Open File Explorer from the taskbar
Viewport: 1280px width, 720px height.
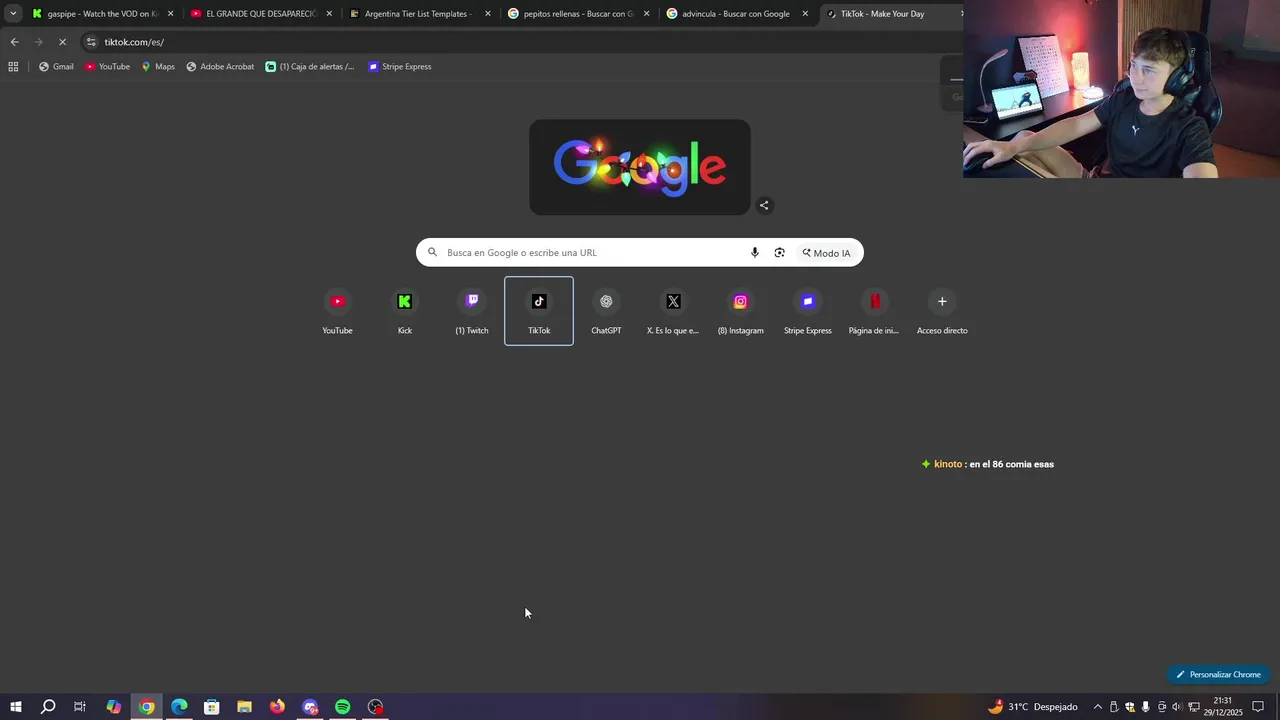coord(244,707)
